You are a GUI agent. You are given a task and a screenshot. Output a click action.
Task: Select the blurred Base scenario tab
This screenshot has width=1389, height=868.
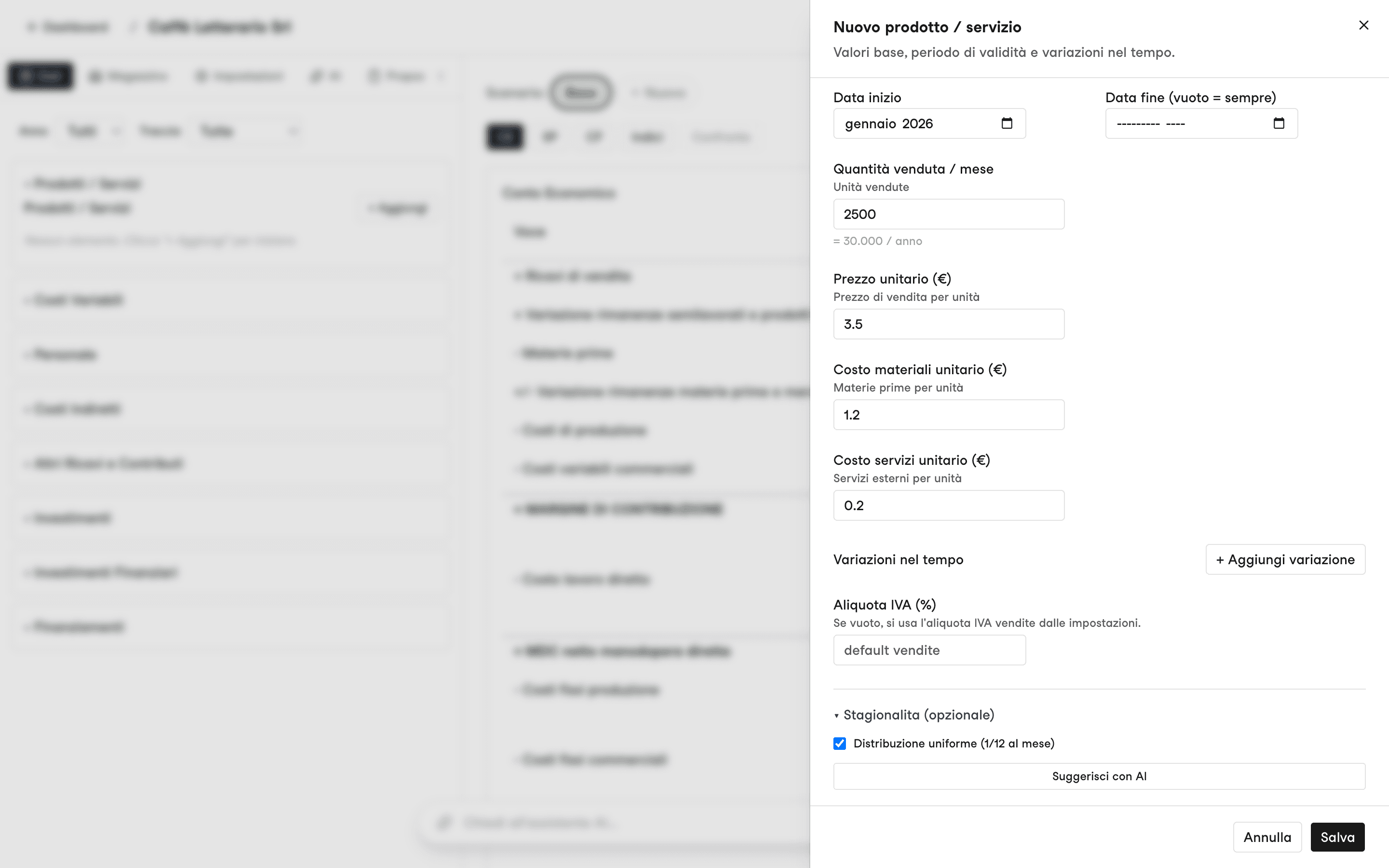580,93
